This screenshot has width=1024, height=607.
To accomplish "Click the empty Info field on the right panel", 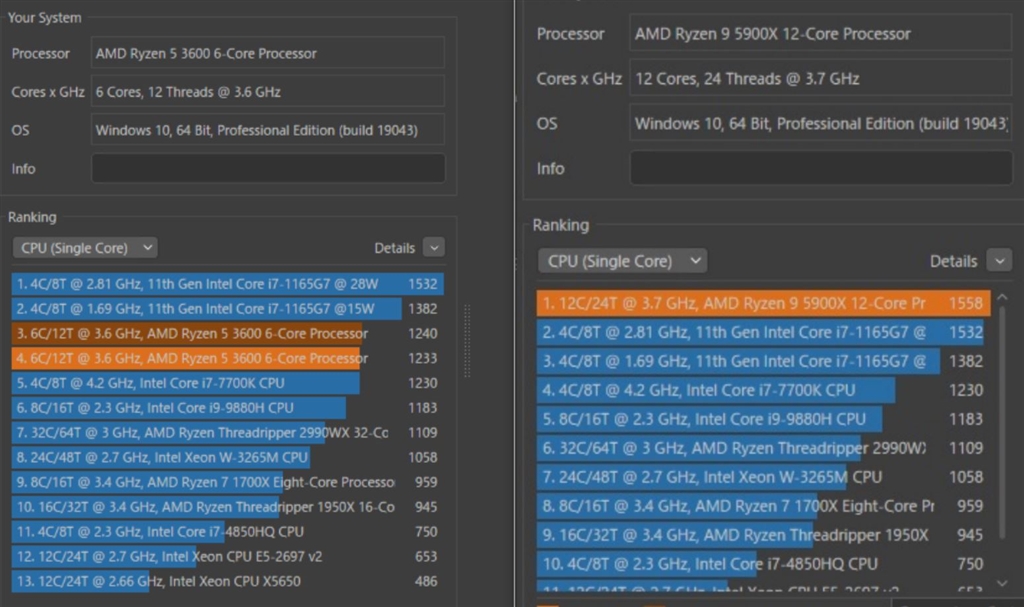I will (x=820, y=168).
